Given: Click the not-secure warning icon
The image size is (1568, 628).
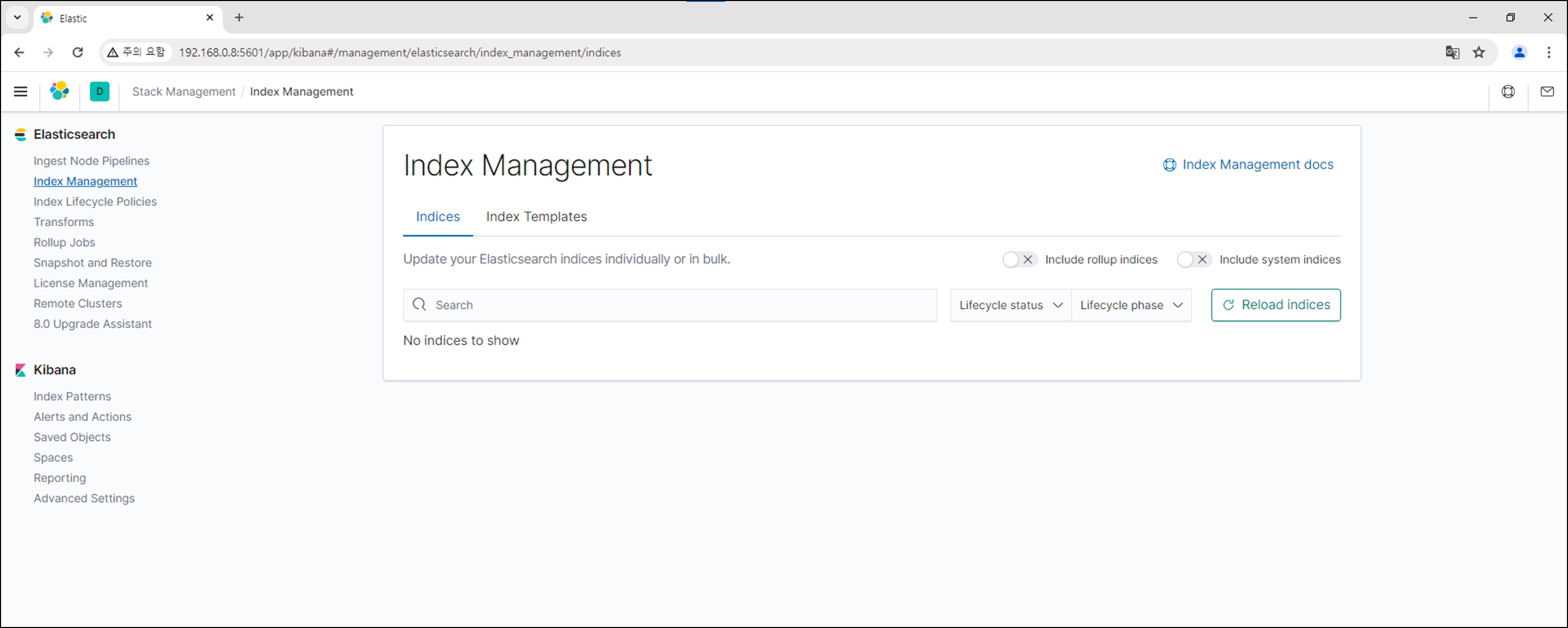Looking at the screenshot, I should (x=113, y=52).
